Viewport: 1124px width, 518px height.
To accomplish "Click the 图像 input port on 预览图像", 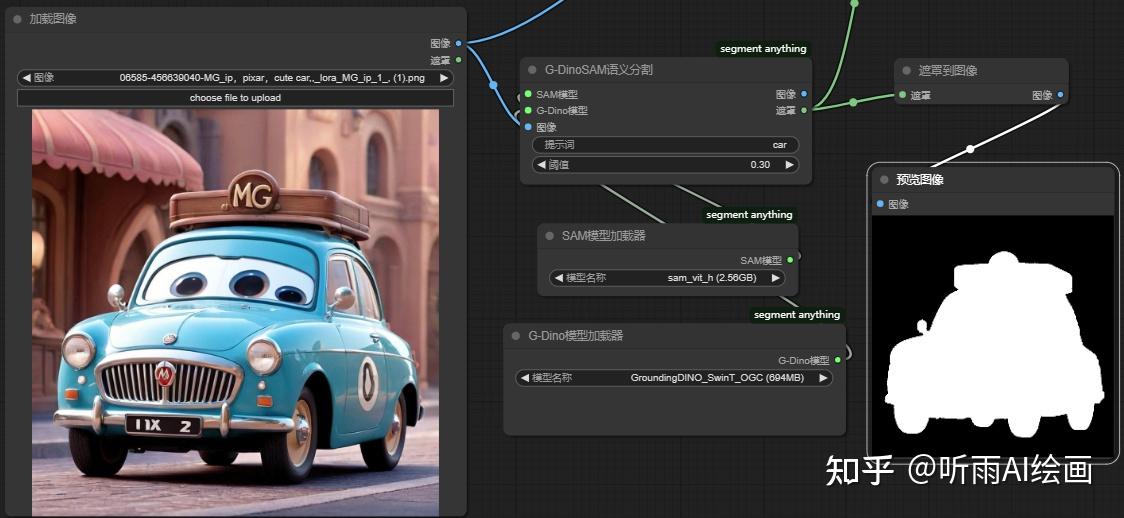I will coord(880,204).
